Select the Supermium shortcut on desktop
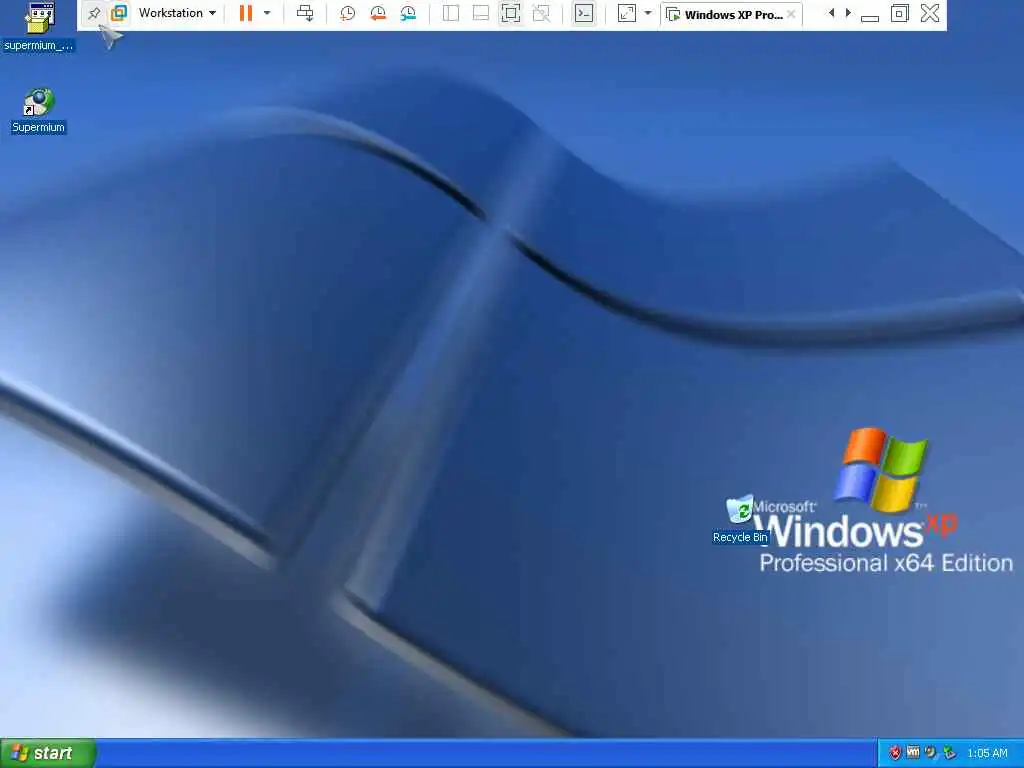Image resolution: width=1024 pixels, height=768 pixels. pos(39,111)
